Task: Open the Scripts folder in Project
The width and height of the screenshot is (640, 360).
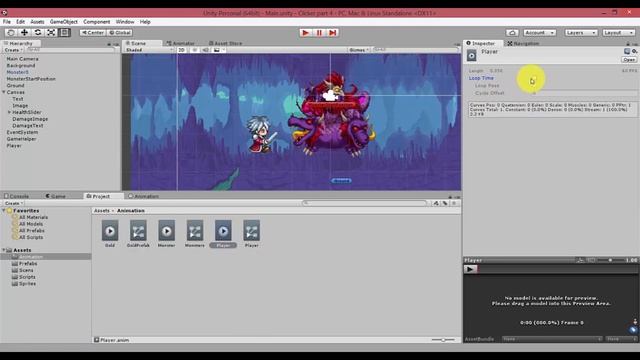Action: point(27,277)
